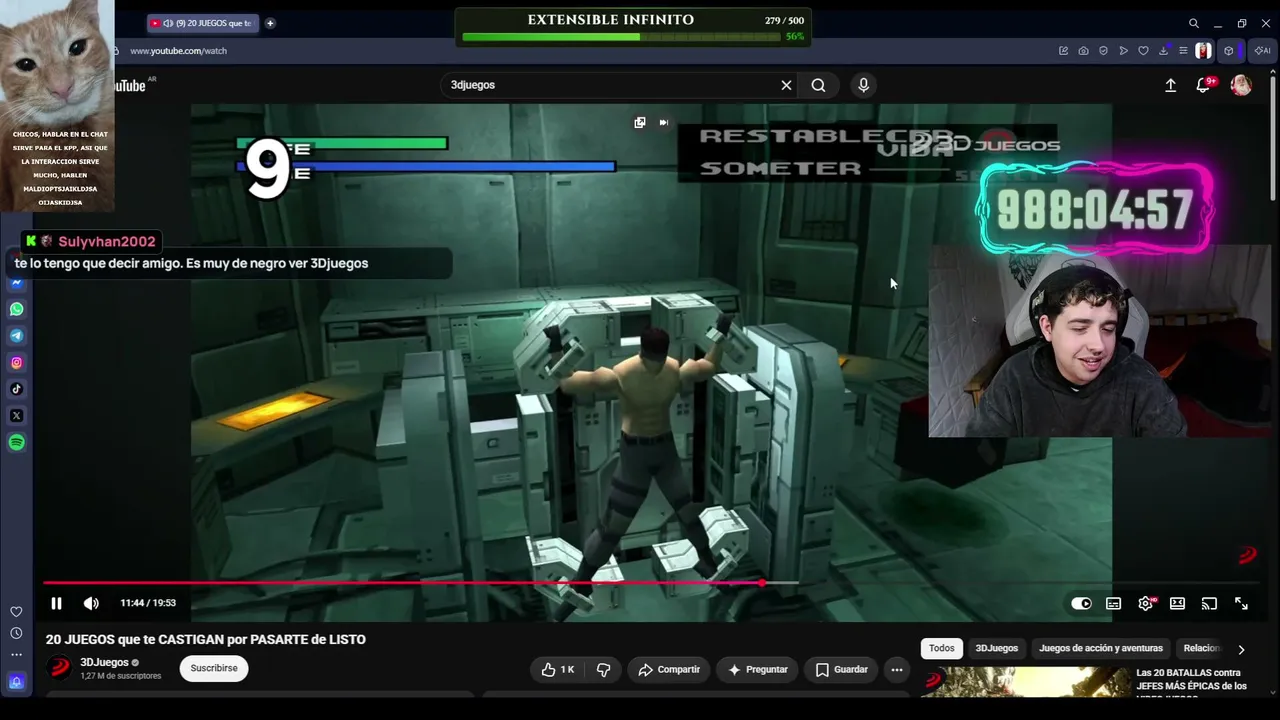Subscribe to 3DJuegos with the Suscribirse button
1280x720 pixels.
214,668
